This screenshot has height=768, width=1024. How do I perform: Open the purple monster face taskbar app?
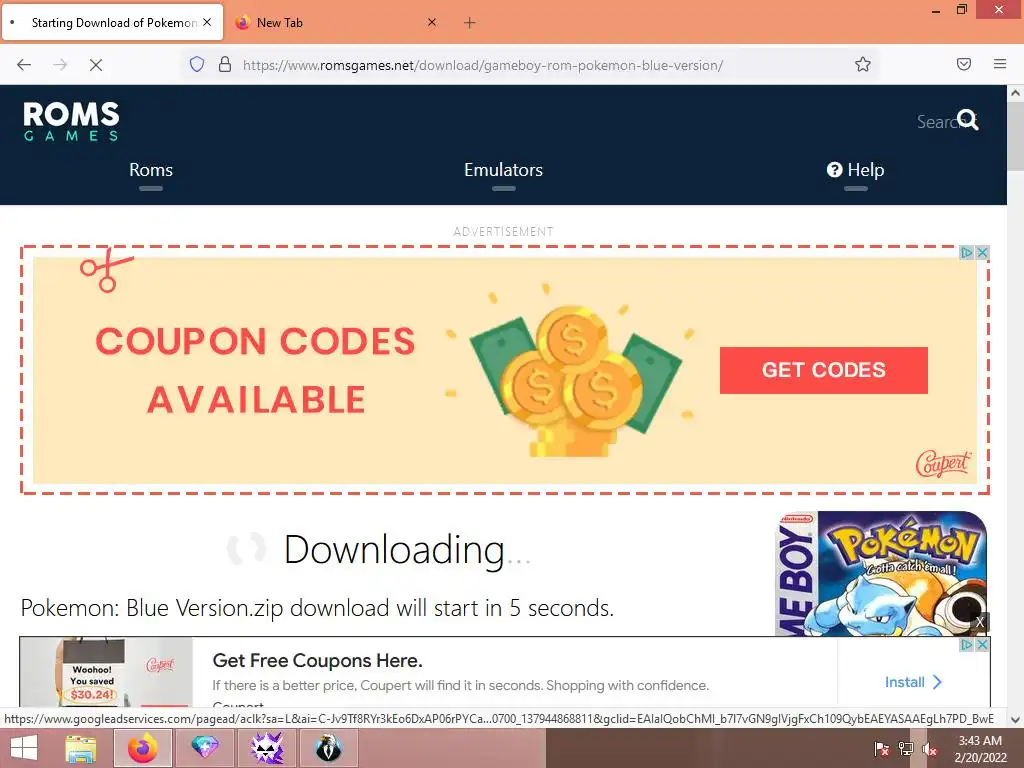267,748
